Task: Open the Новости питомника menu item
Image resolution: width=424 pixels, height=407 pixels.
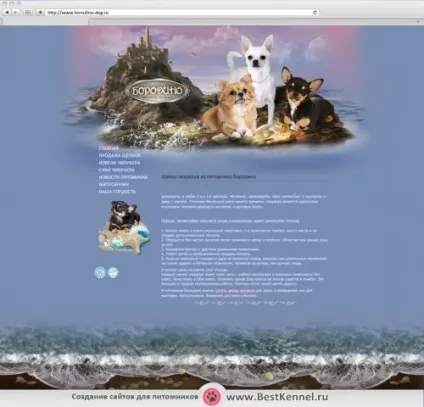Action: [x=123, y=177]
